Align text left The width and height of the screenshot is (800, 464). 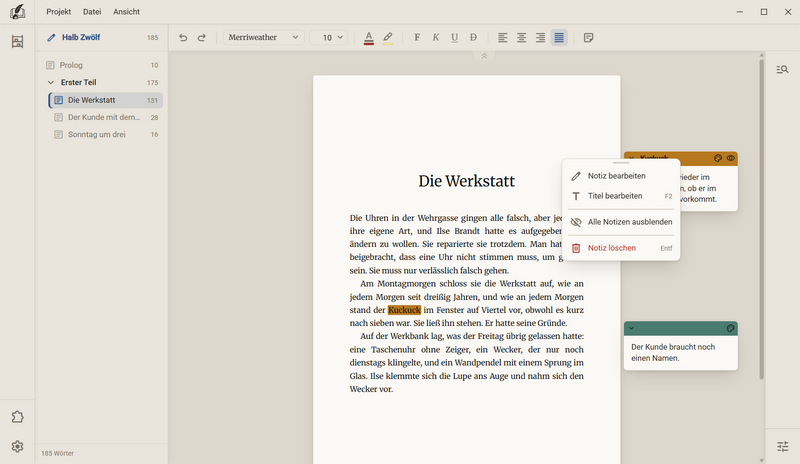pyautogui.click(x=503, y=38)
